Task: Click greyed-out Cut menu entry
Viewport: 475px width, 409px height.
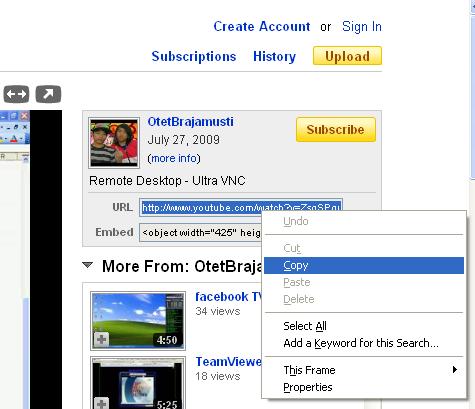Action: click(x=364, y=248)
